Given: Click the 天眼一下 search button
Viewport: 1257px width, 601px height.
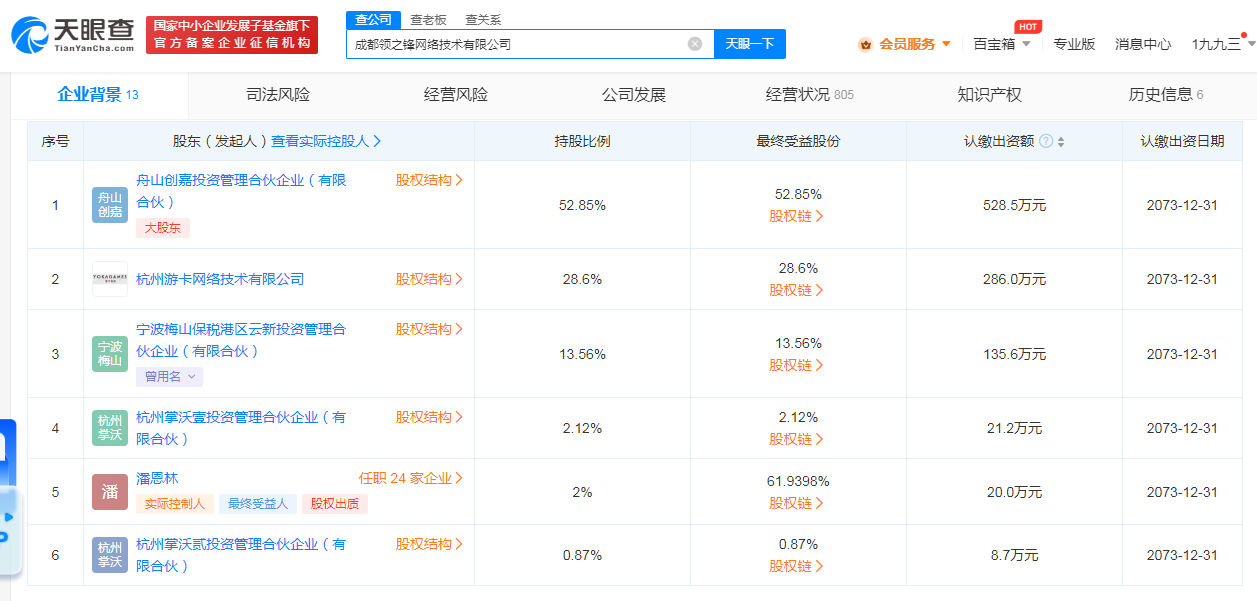Looking at the screenshot, I should [x=750, y=44].
